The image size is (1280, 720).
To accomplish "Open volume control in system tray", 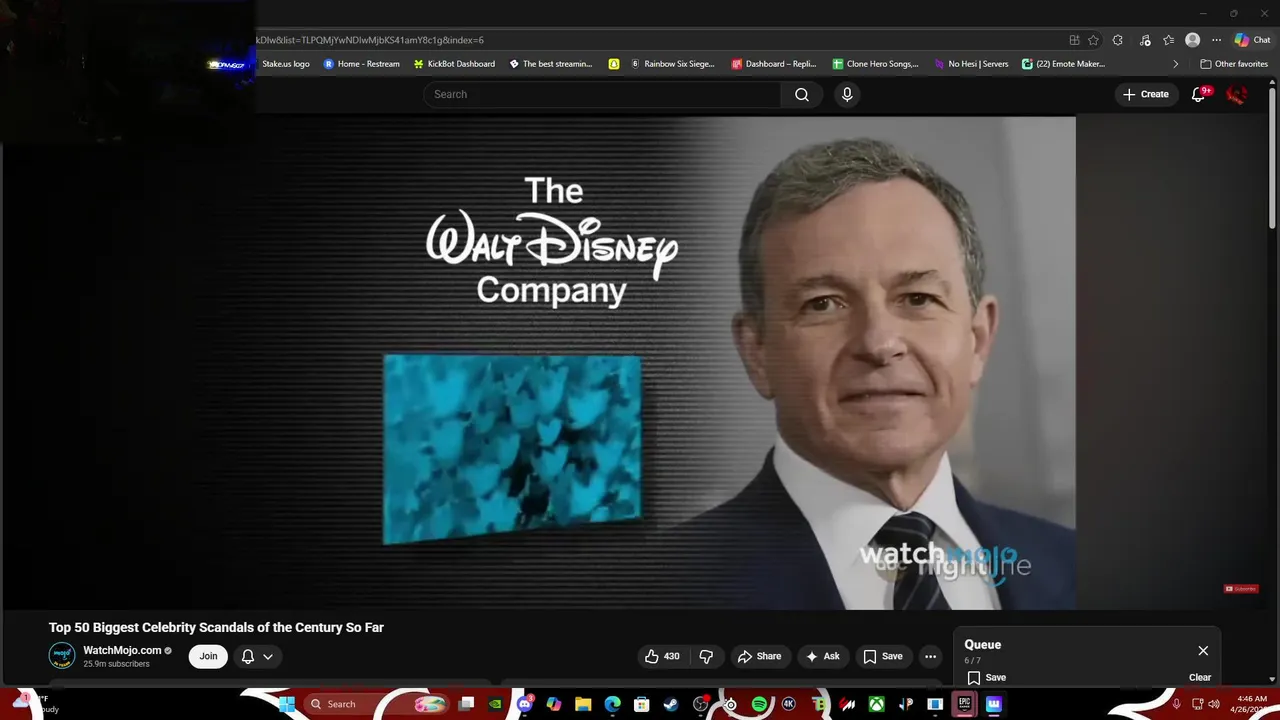I will (1213, 704).
